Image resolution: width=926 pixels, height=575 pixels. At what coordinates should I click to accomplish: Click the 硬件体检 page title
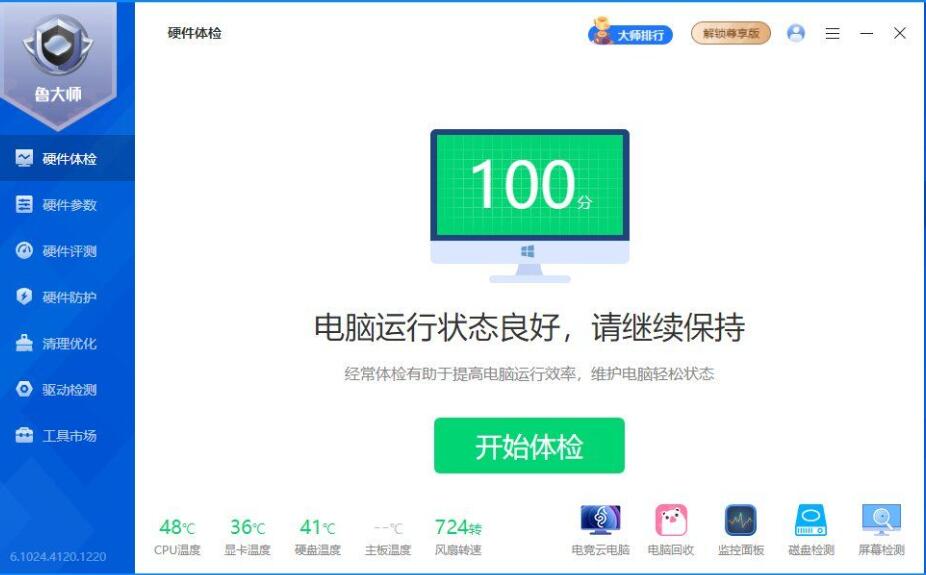tap(194, 33)
